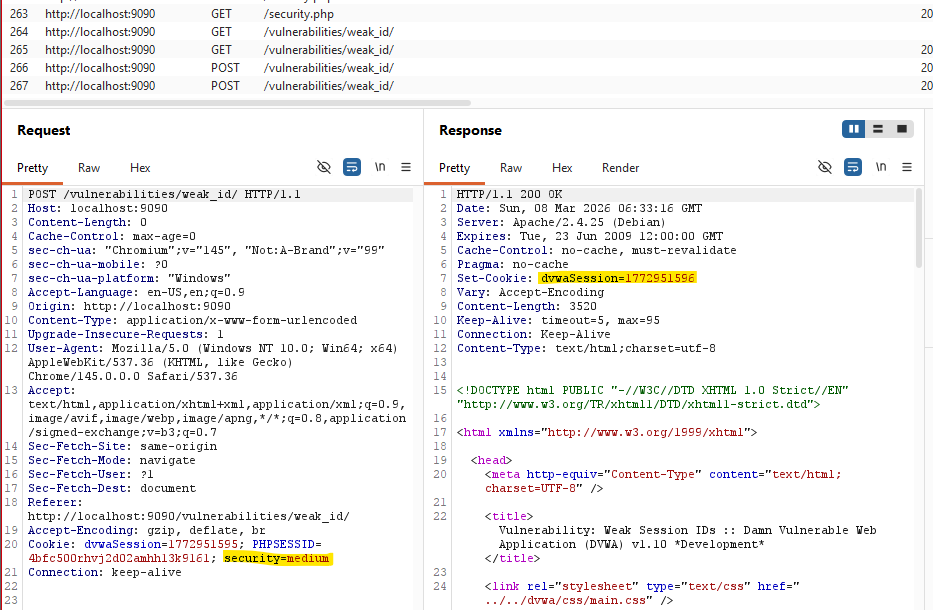
Task: Click highlighted dvwaSession Set-Cookie value
Action: pyautogui.click(x=617, y=278)
